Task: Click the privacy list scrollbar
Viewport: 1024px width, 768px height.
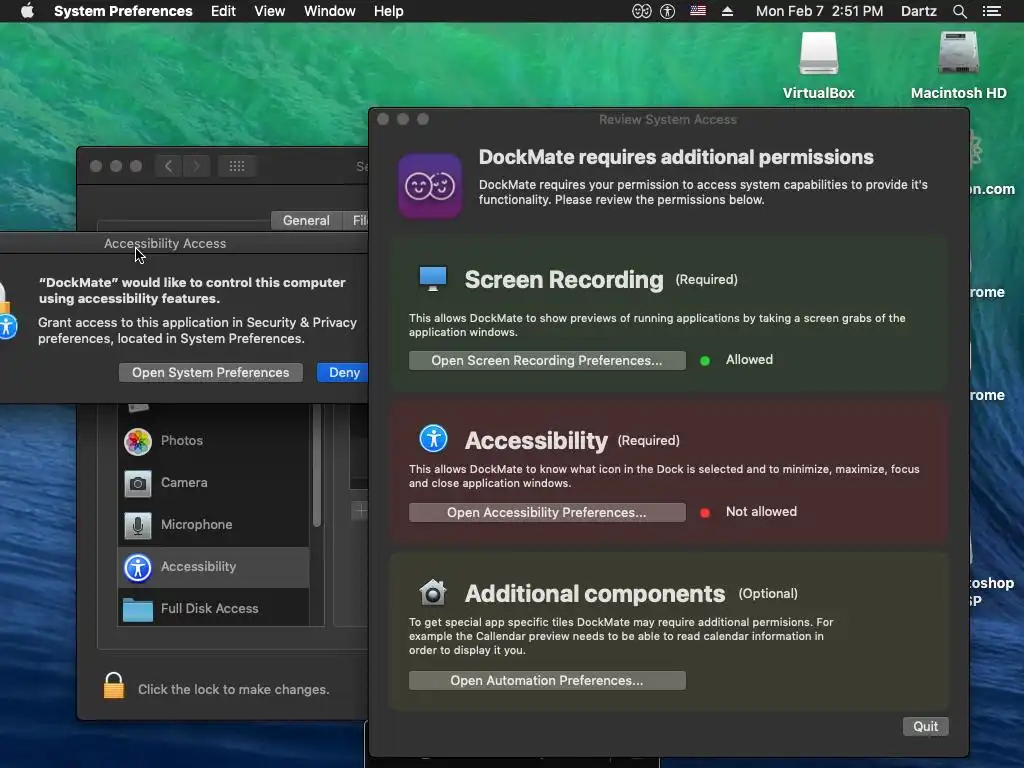Action: tap(317, 466)
